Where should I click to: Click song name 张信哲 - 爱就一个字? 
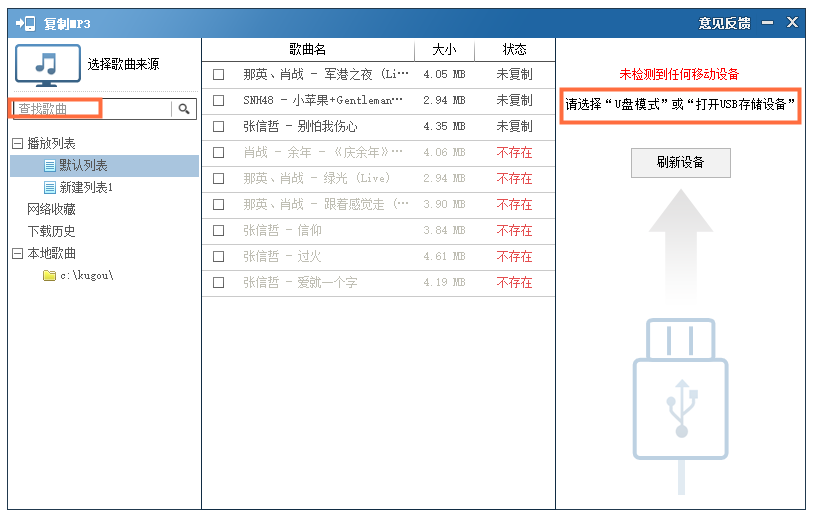pos(300,282)
